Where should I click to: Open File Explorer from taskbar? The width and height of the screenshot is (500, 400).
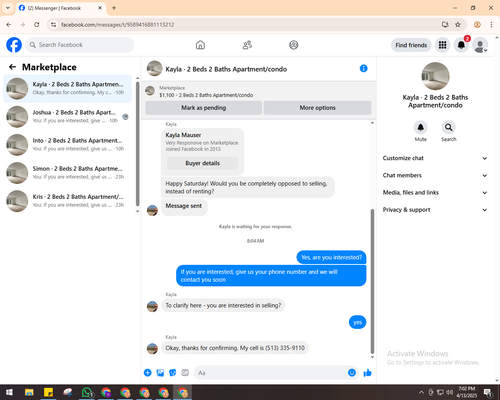click(29, 392)
